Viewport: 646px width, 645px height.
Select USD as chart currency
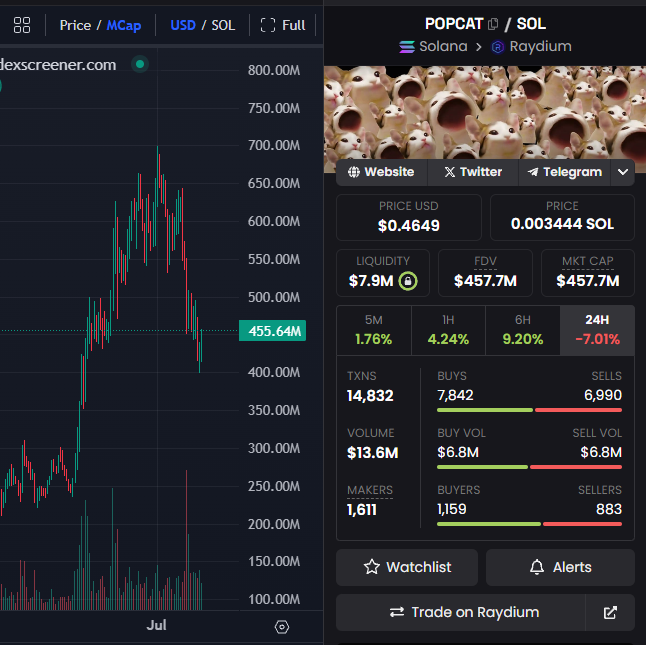[x=183, y=26]
